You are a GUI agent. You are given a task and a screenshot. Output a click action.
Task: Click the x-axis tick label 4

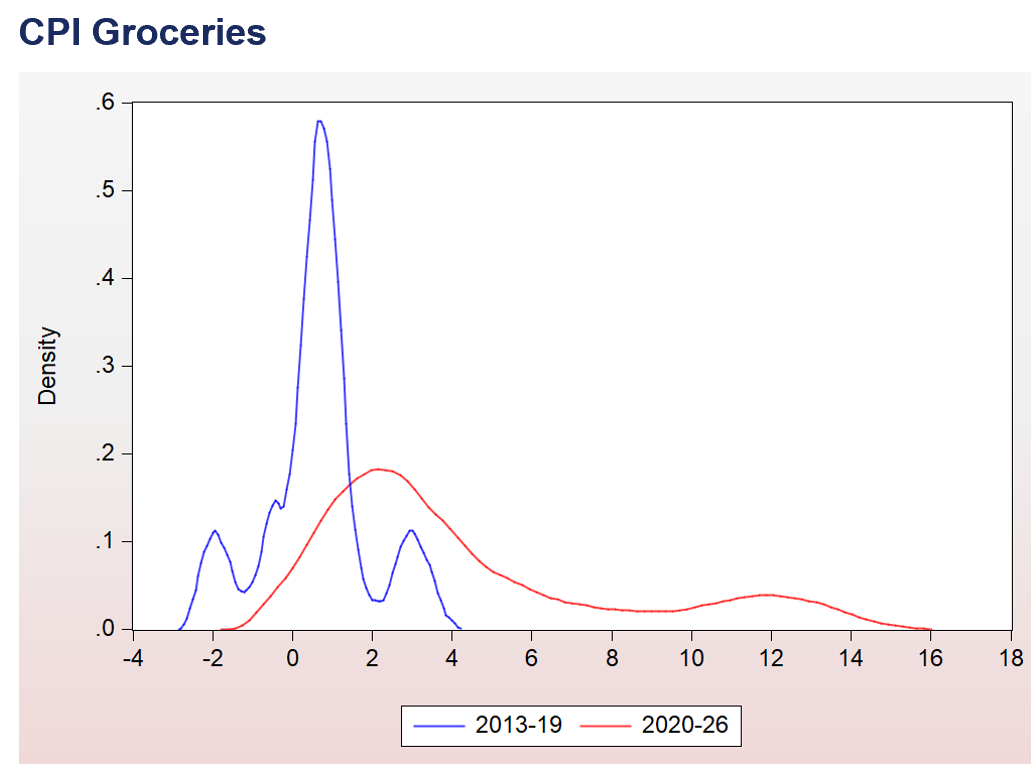point(452,658)
